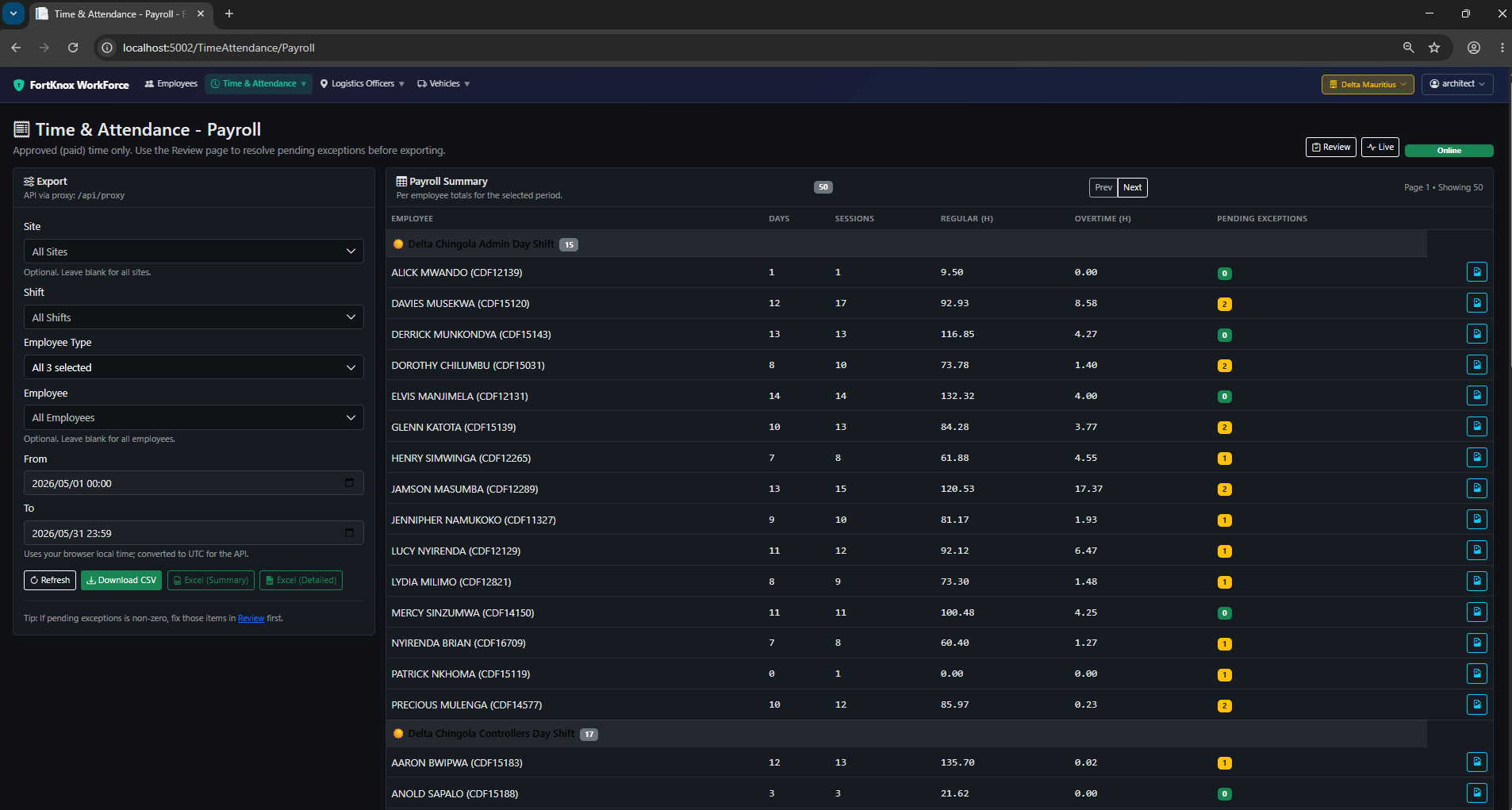Click the OVERTIME (H) column header

[1103, 219]
